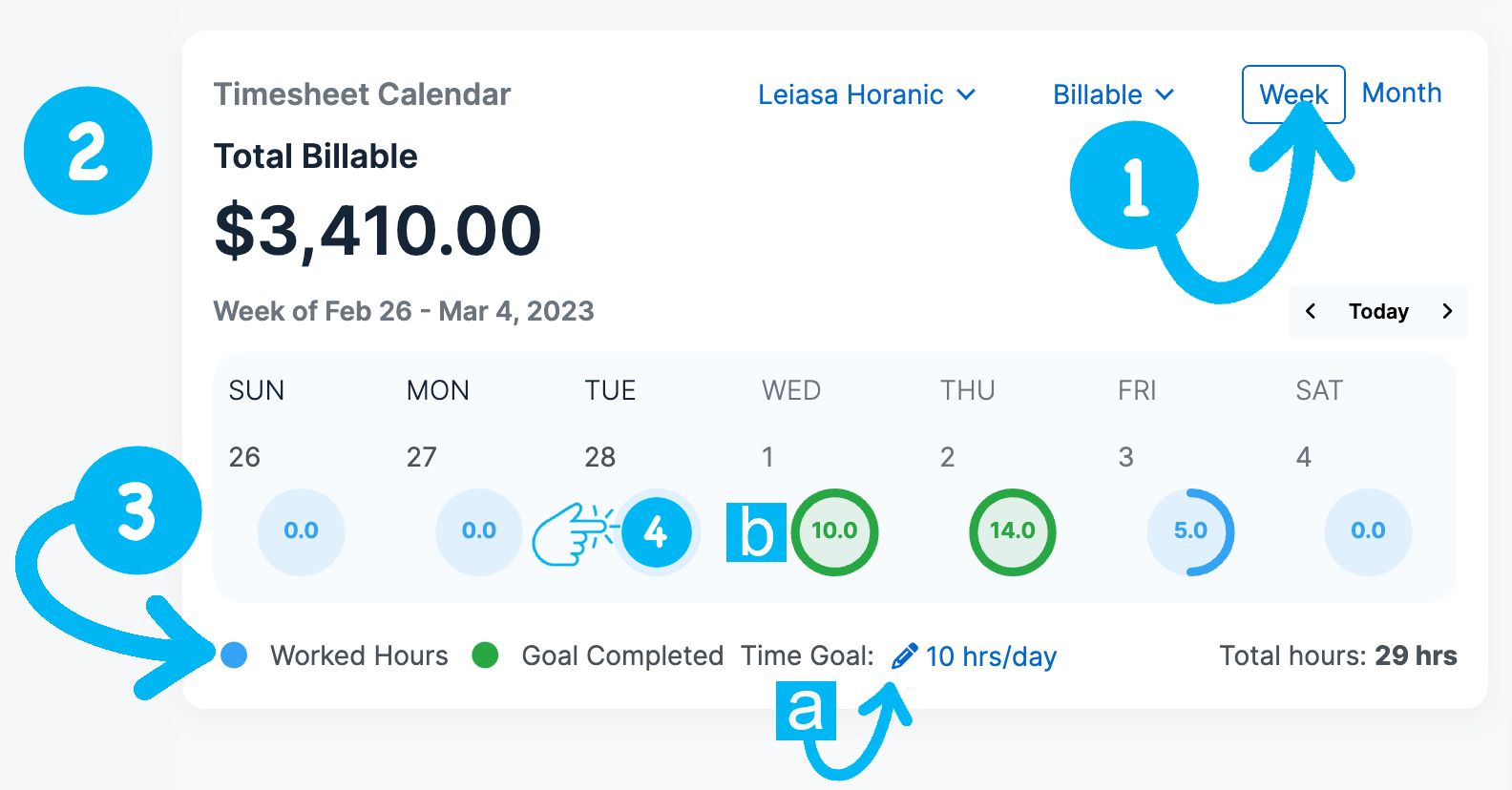Select Wednesday's 10.0 hours goal circle

(834, 532)
